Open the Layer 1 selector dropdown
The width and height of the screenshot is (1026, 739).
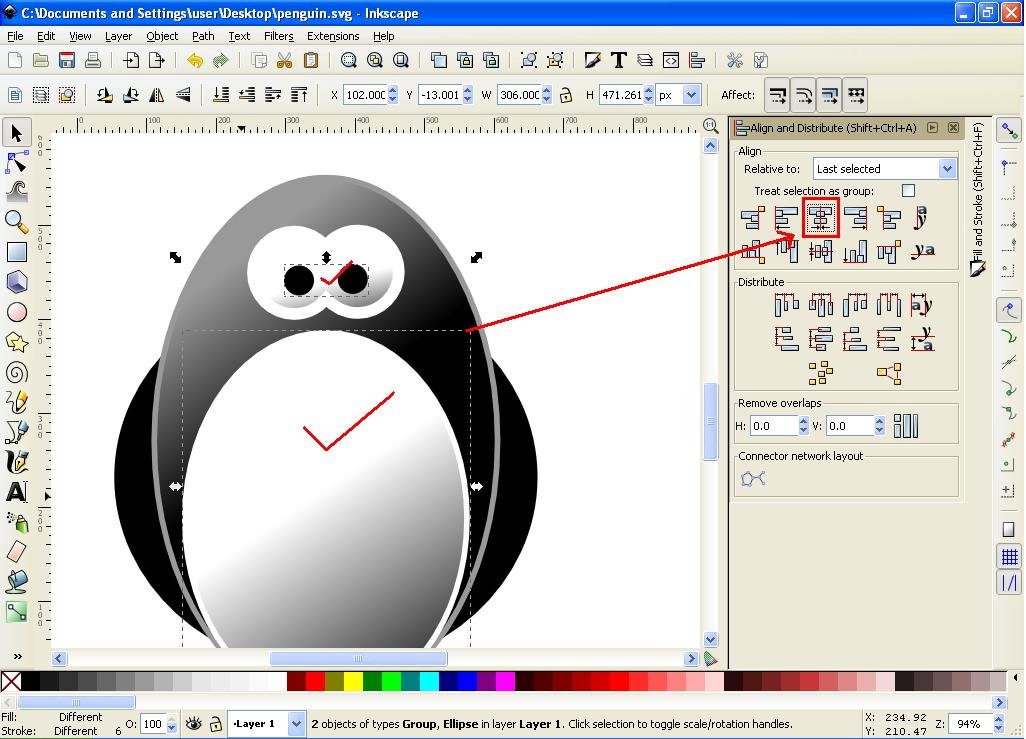click(x=295, y=724)
